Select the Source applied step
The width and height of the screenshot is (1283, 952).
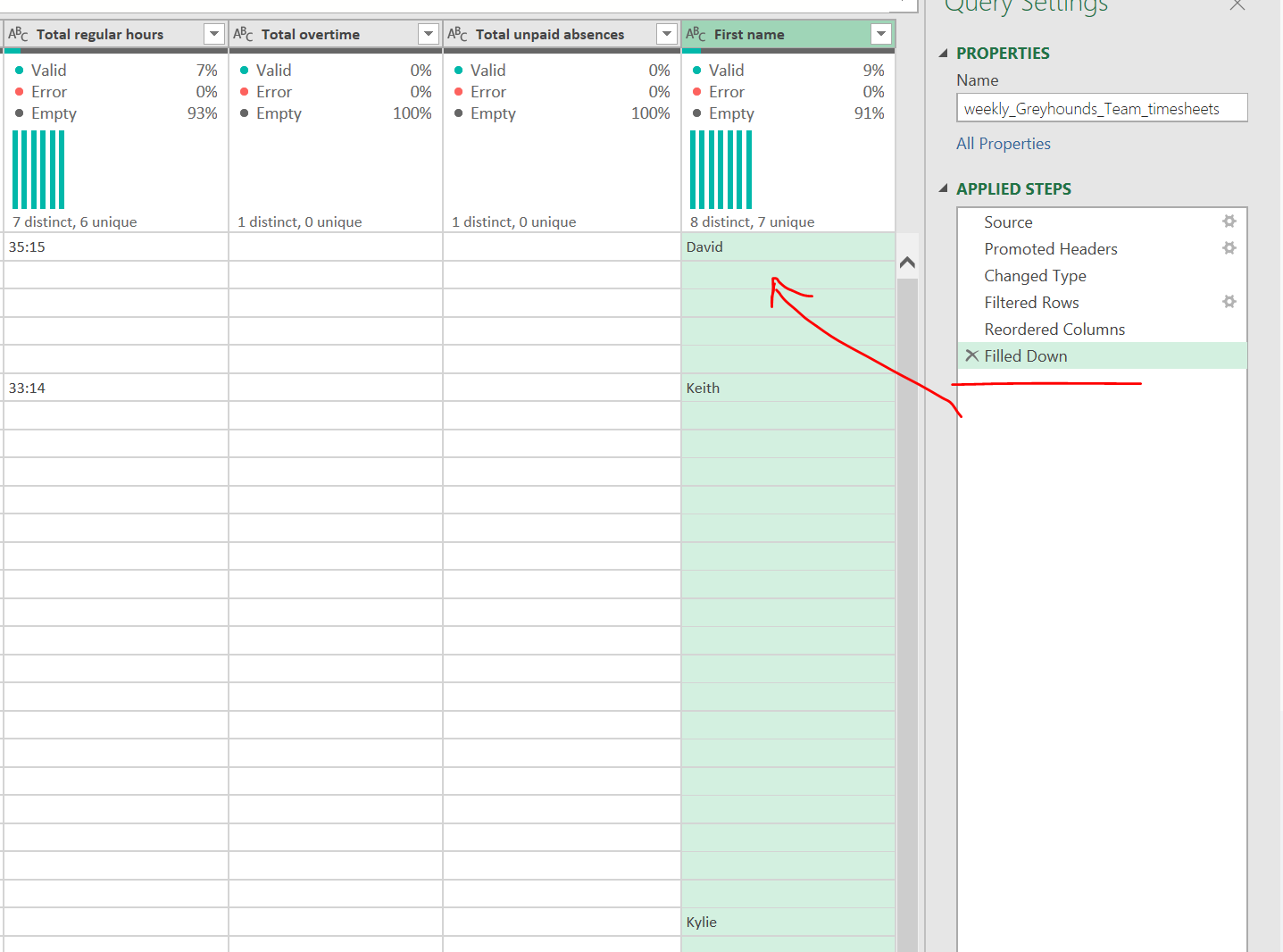coord(1102,222)
